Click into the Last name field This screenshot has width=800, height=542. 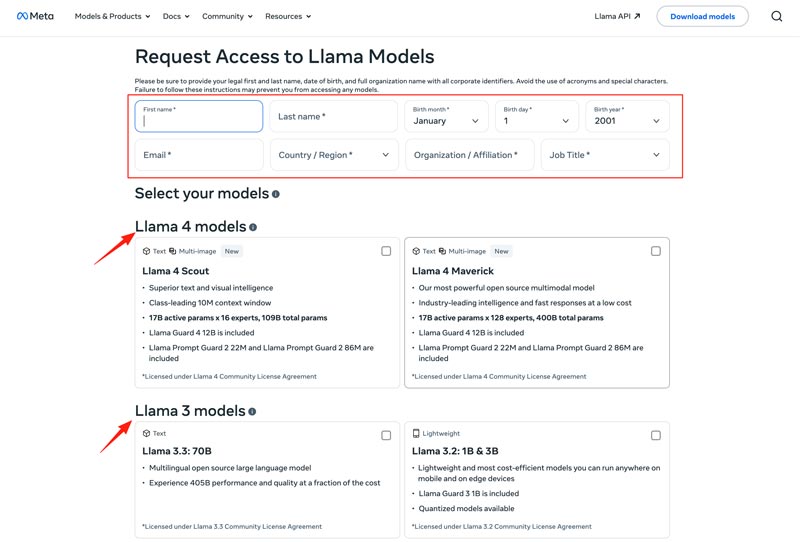(334, 116)
